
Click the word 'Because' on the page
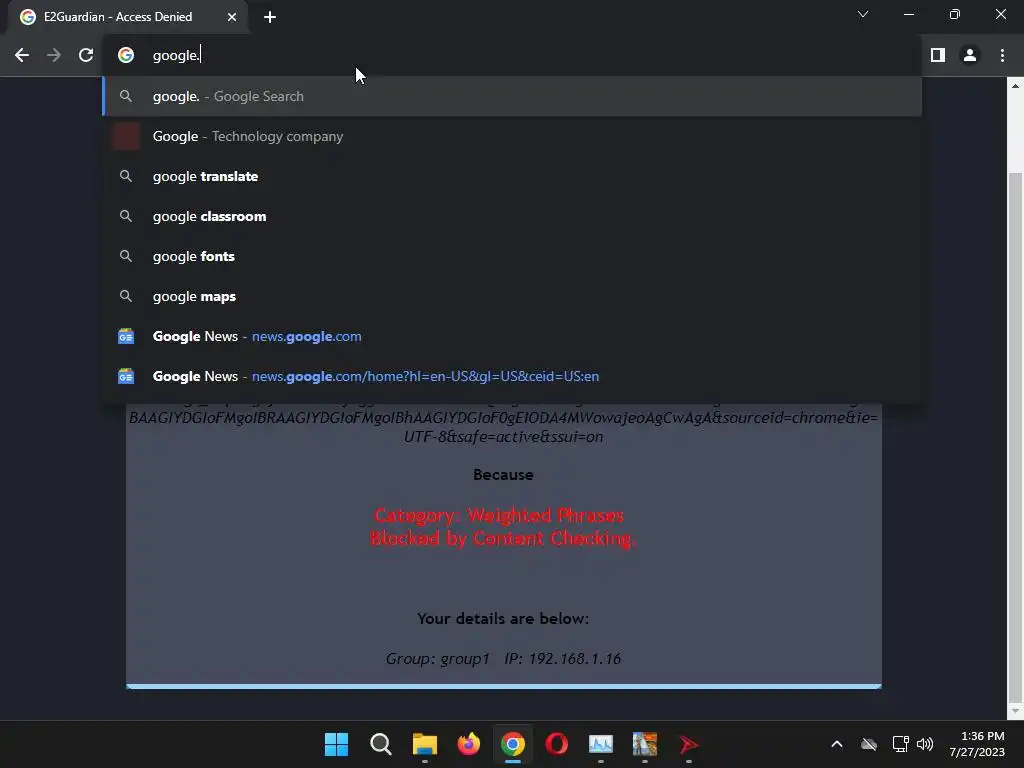pyautogui.click(x=503, y=475)
